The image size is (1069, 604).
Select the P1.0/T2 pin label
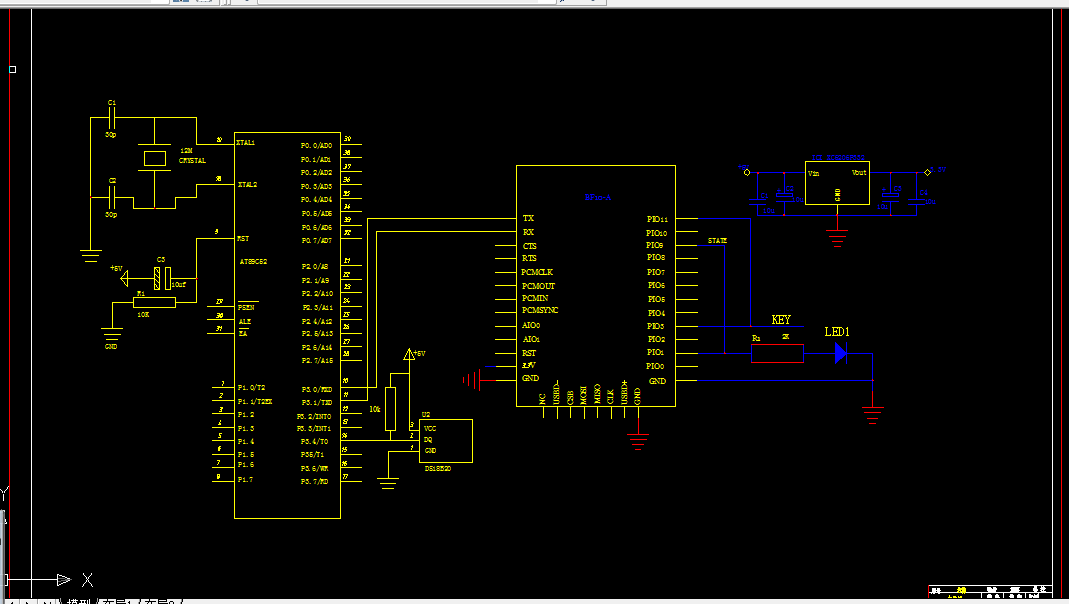[x=252, y=387]
